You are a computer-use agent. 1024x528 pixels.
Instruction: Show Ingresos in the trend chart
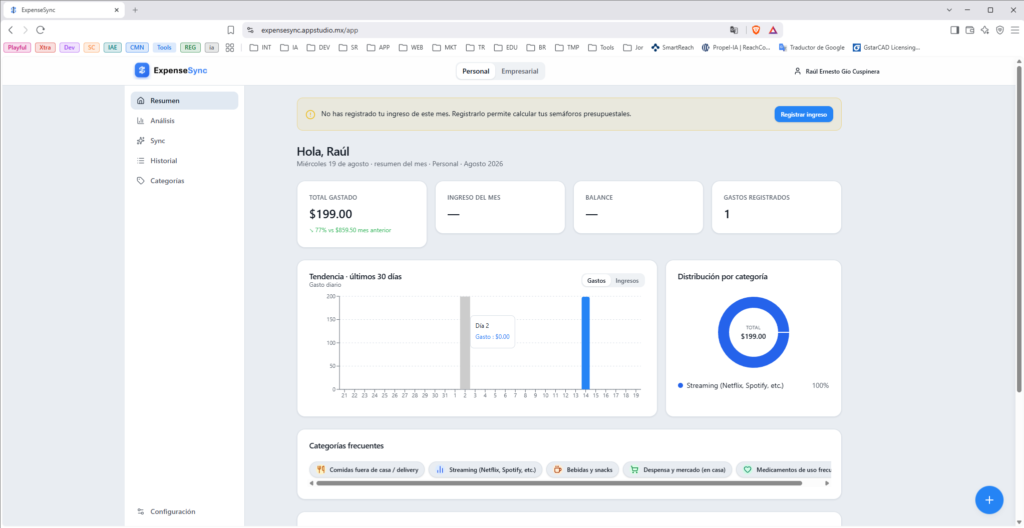pos(627,280)
